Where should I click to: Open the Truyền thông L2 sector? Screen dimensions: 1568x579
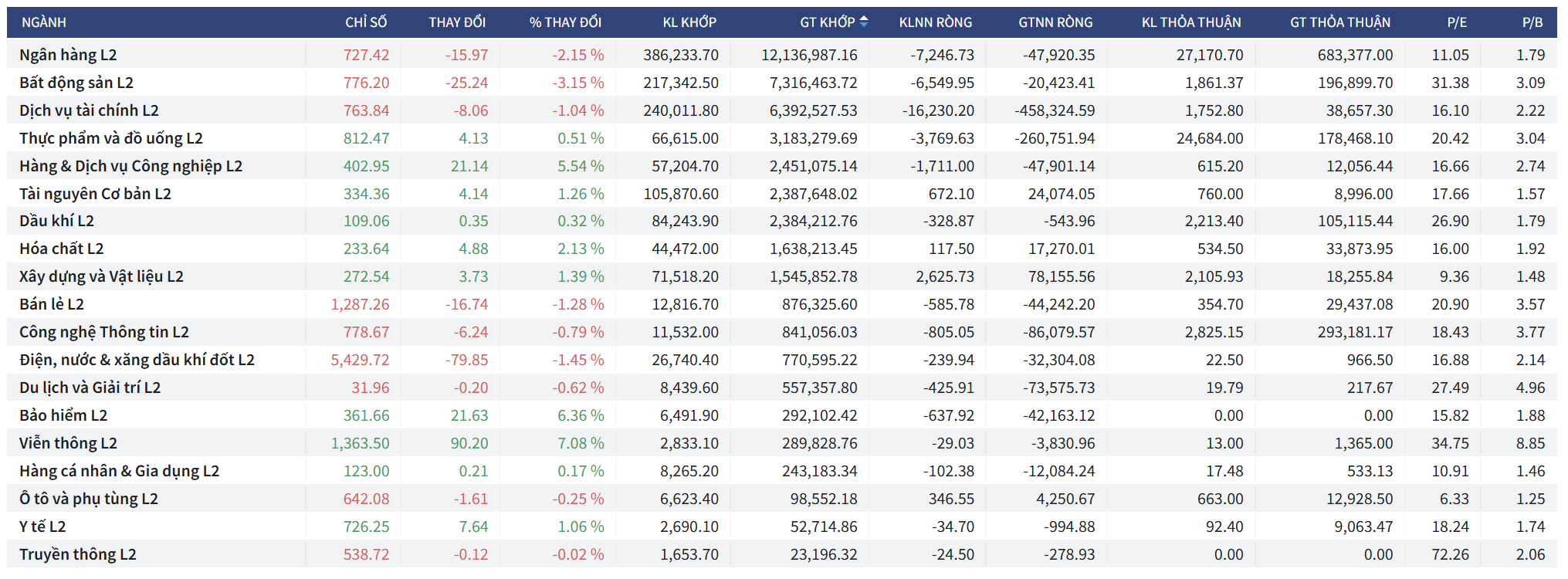78,554
